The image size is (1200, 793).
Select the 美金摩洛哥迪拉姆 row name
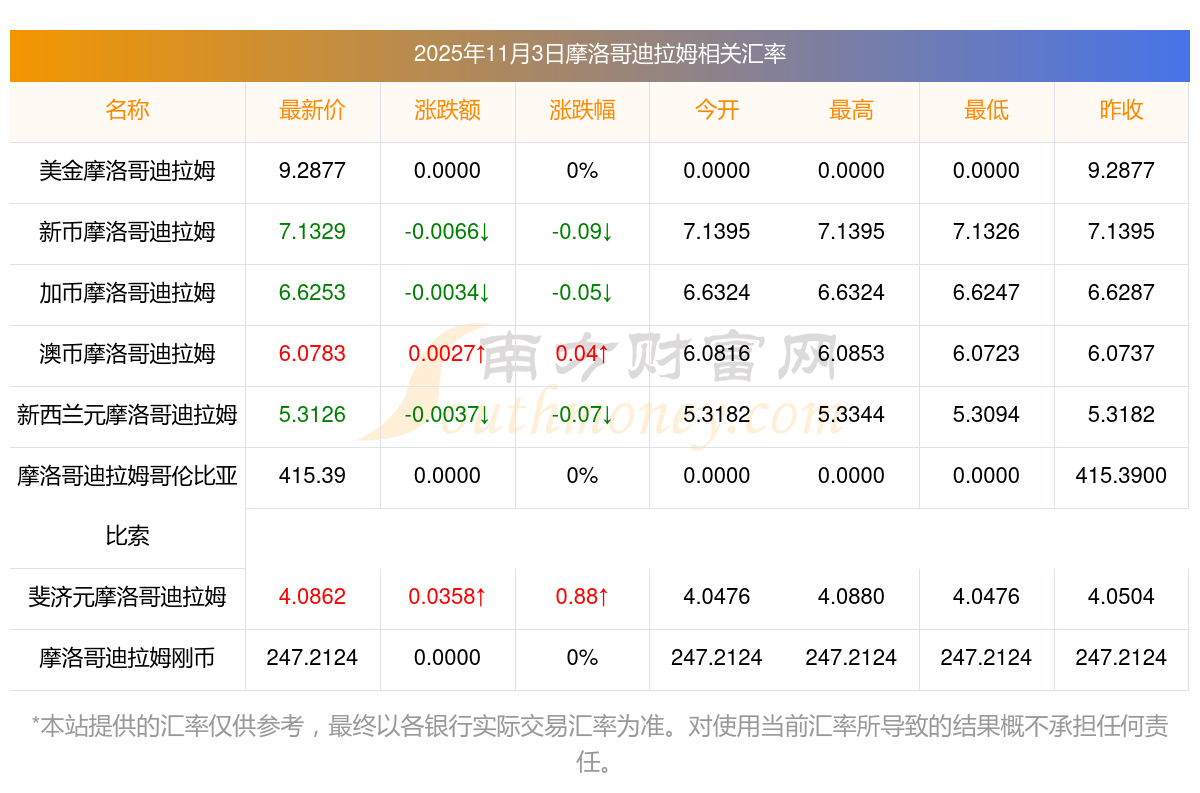coord(127,171)
